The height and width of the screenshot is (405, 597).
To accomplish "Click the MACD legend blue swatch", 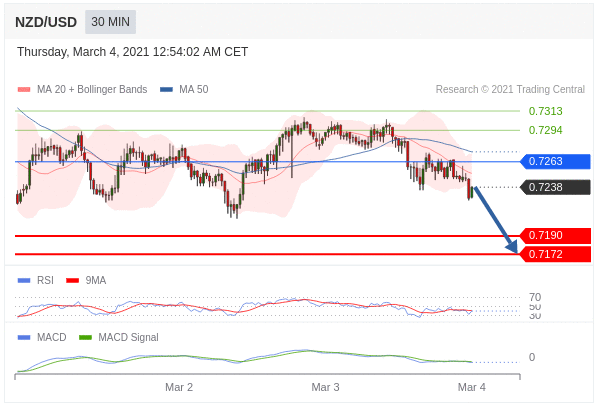I will click(x=24, y=337).
